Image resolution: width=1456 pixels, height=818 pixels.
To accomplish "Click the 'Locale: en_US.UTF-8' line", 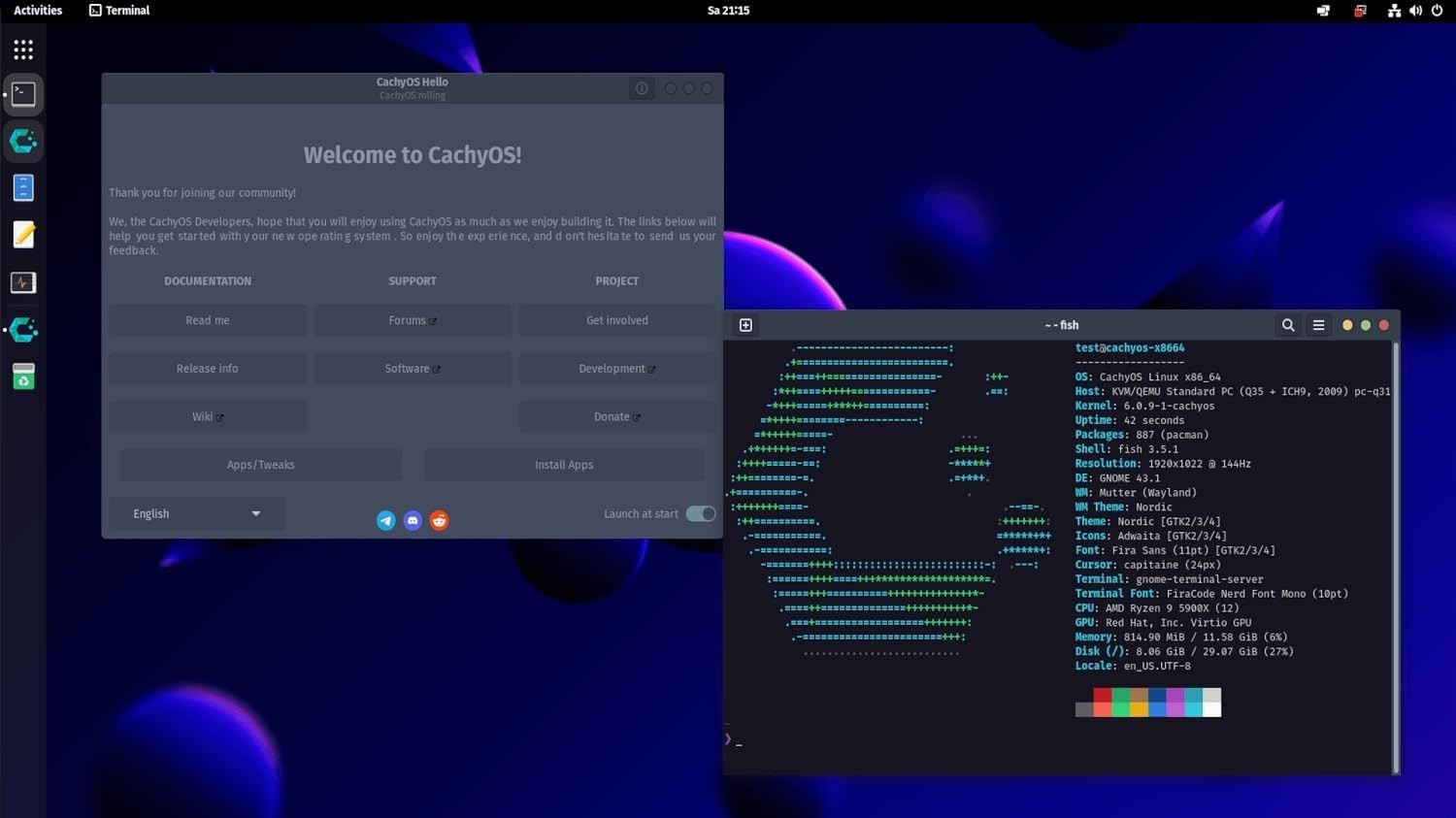I will (x=1133, y=667).
